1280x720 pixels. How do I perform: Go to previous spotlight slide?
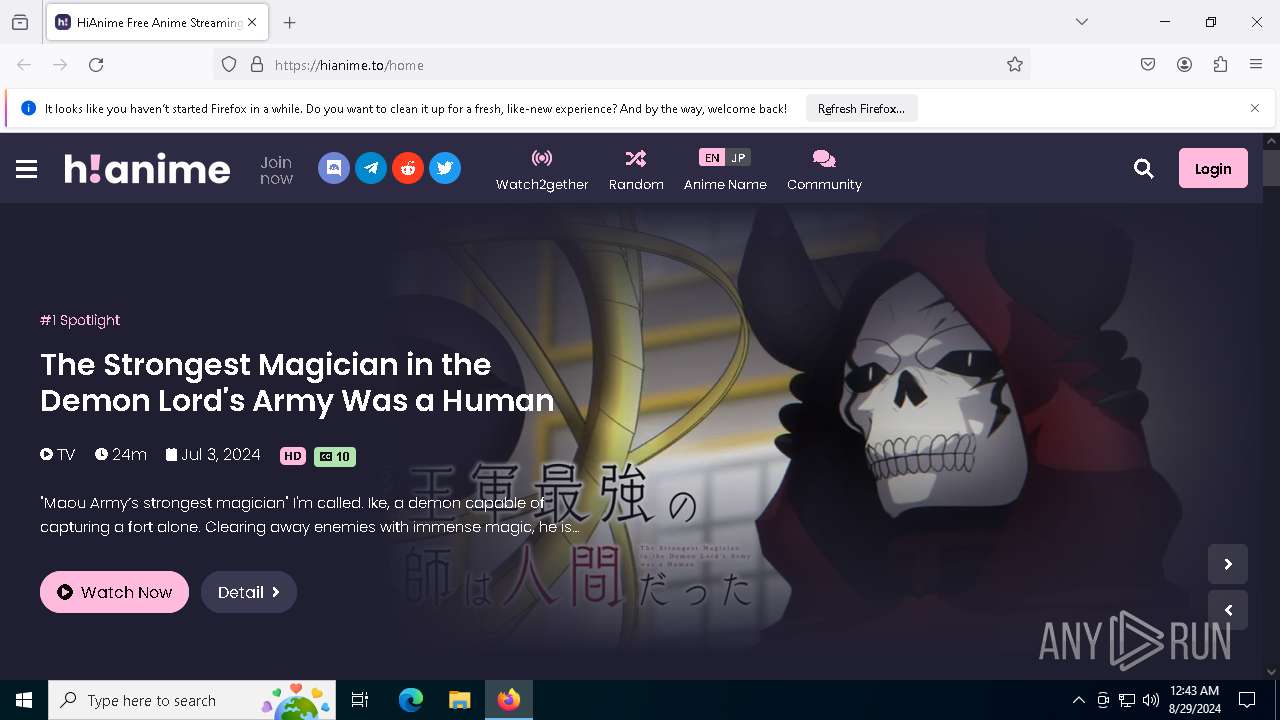pyautogui.click(x=1228, y=610)
